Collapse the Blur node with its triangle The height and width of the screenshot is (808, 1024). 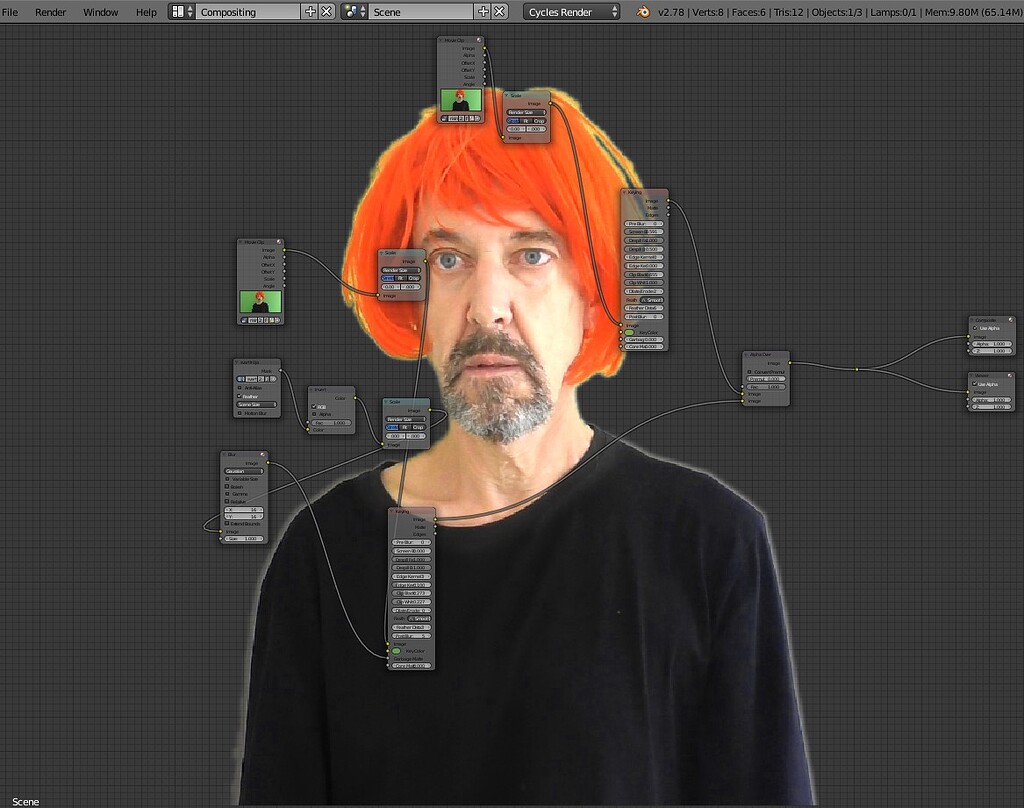(224, 455)
